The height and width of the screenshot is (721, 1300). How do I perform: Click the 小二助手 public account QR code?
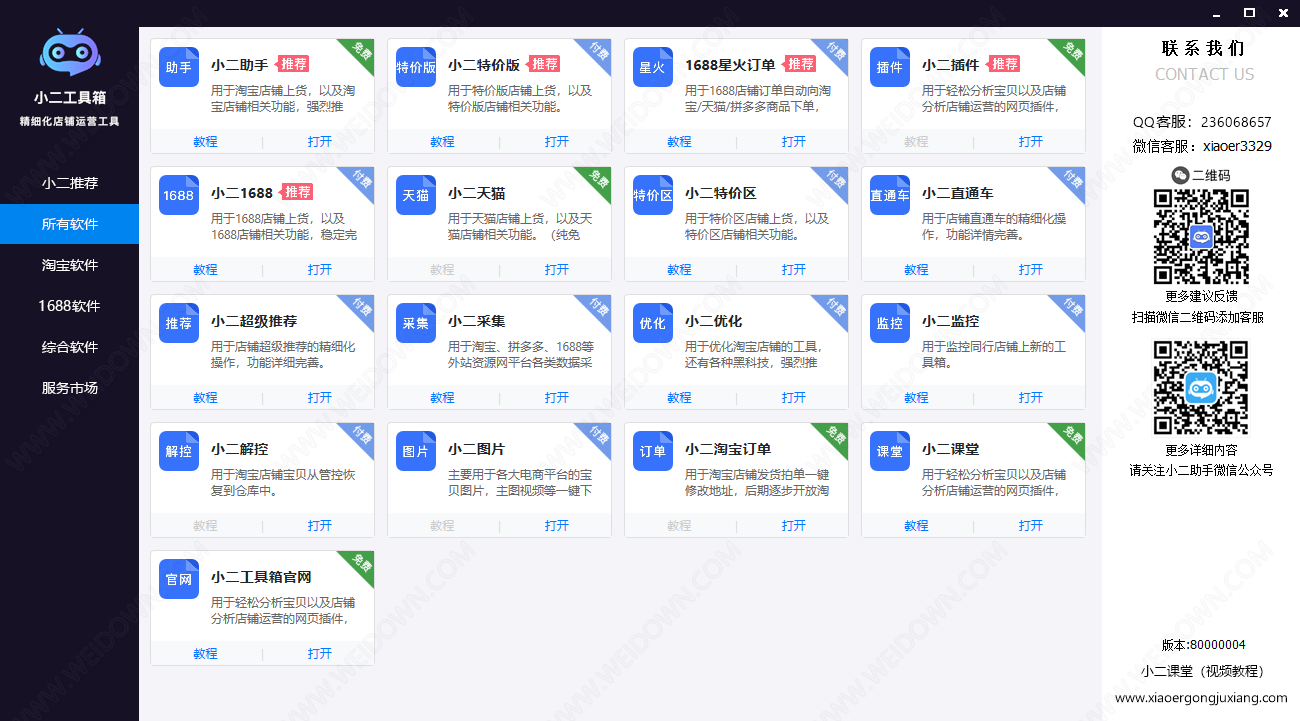tap(1201, 388)
